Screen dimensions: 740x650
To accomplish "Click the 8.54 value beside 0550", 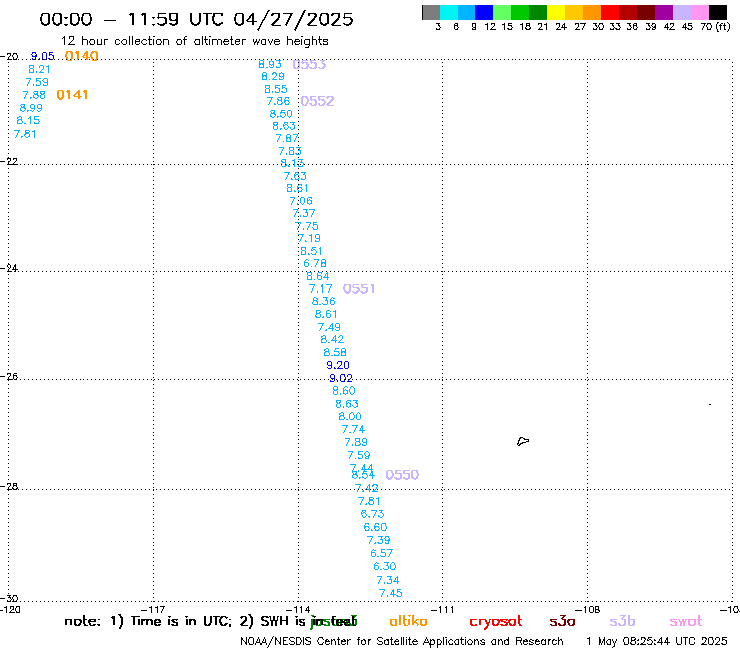I will (363, 476).
